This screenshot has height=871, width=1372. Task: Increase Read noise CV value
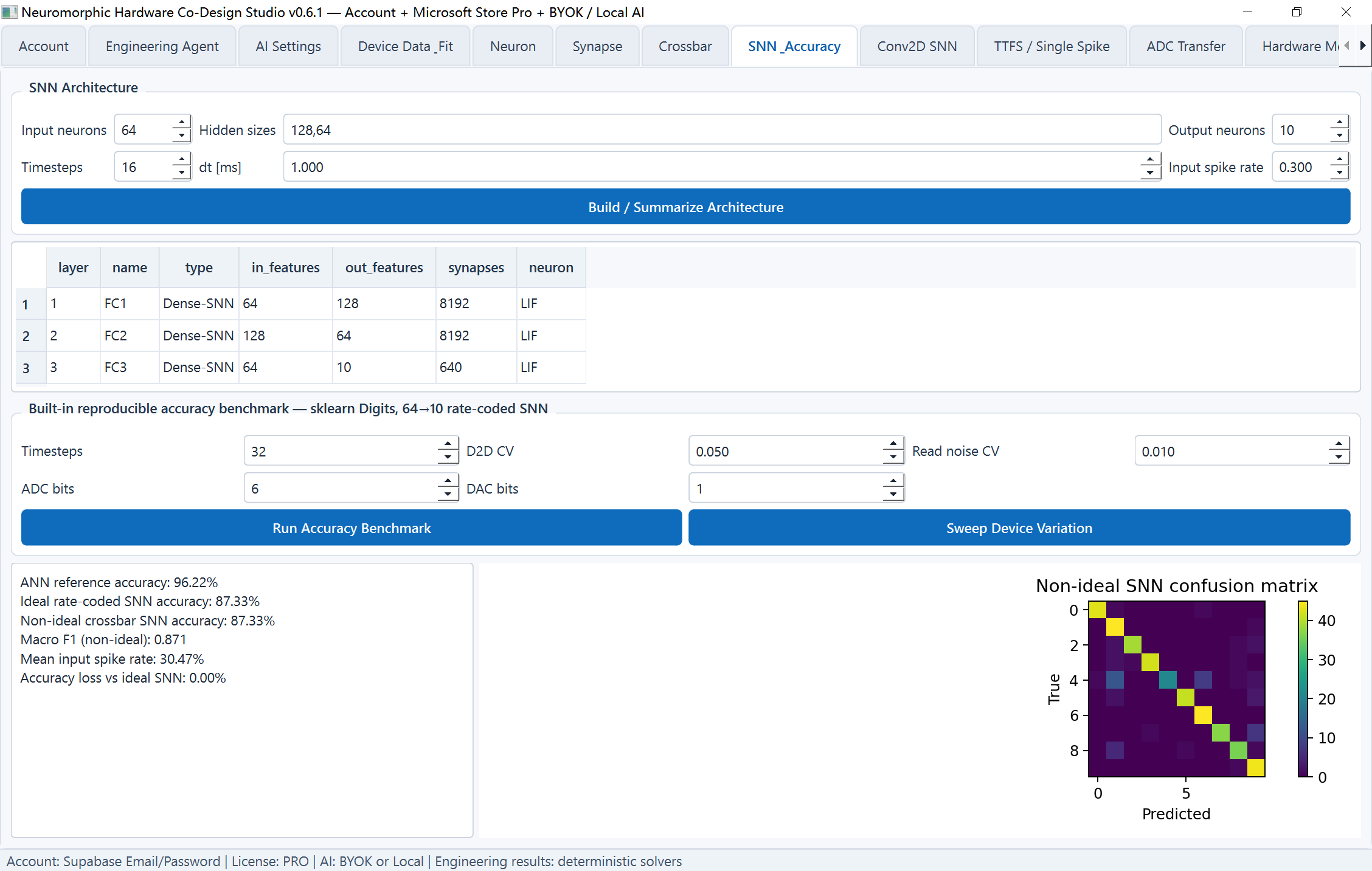tap(1339, 444)
